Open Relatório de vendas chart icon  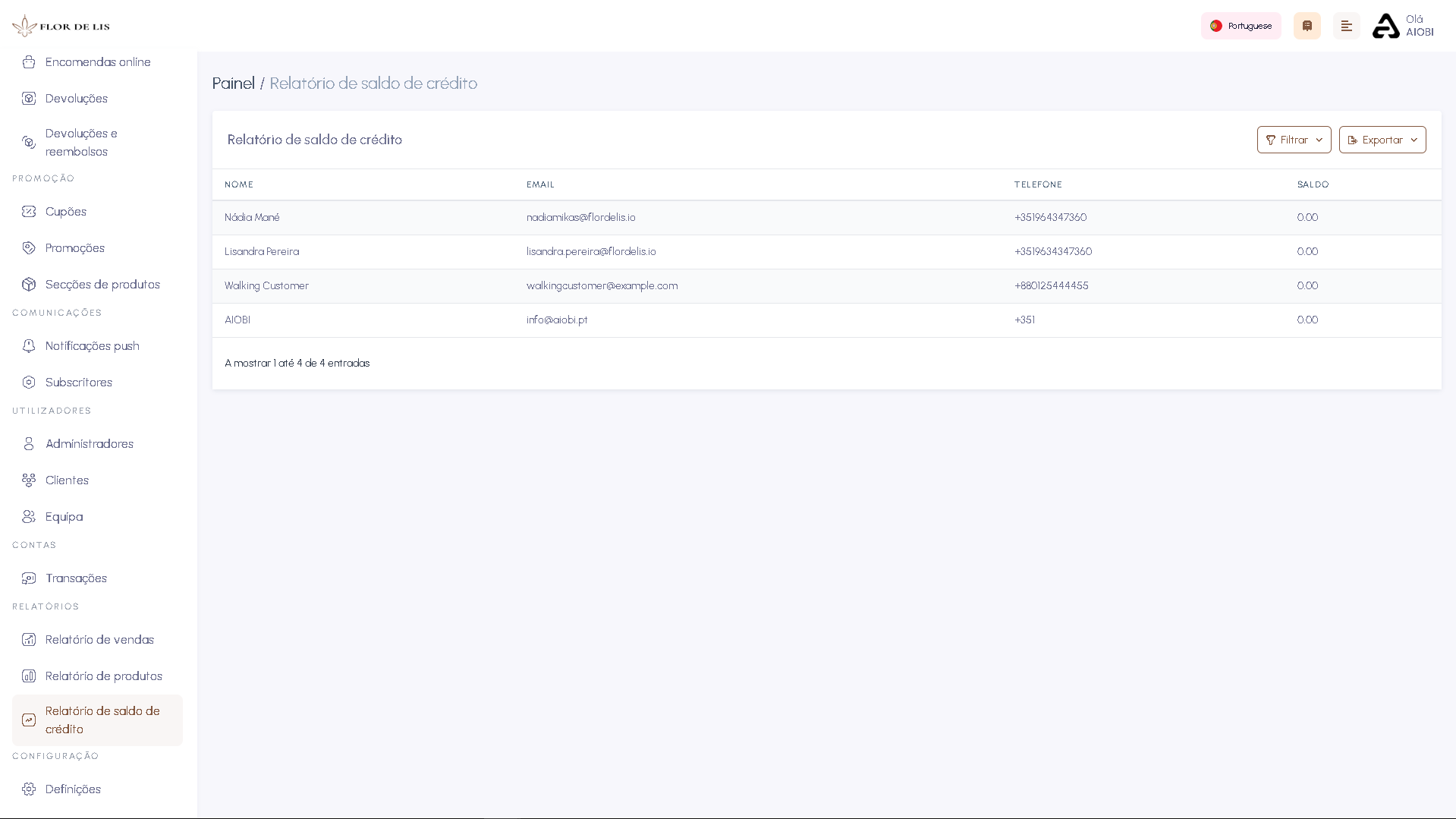coord(29,639)
